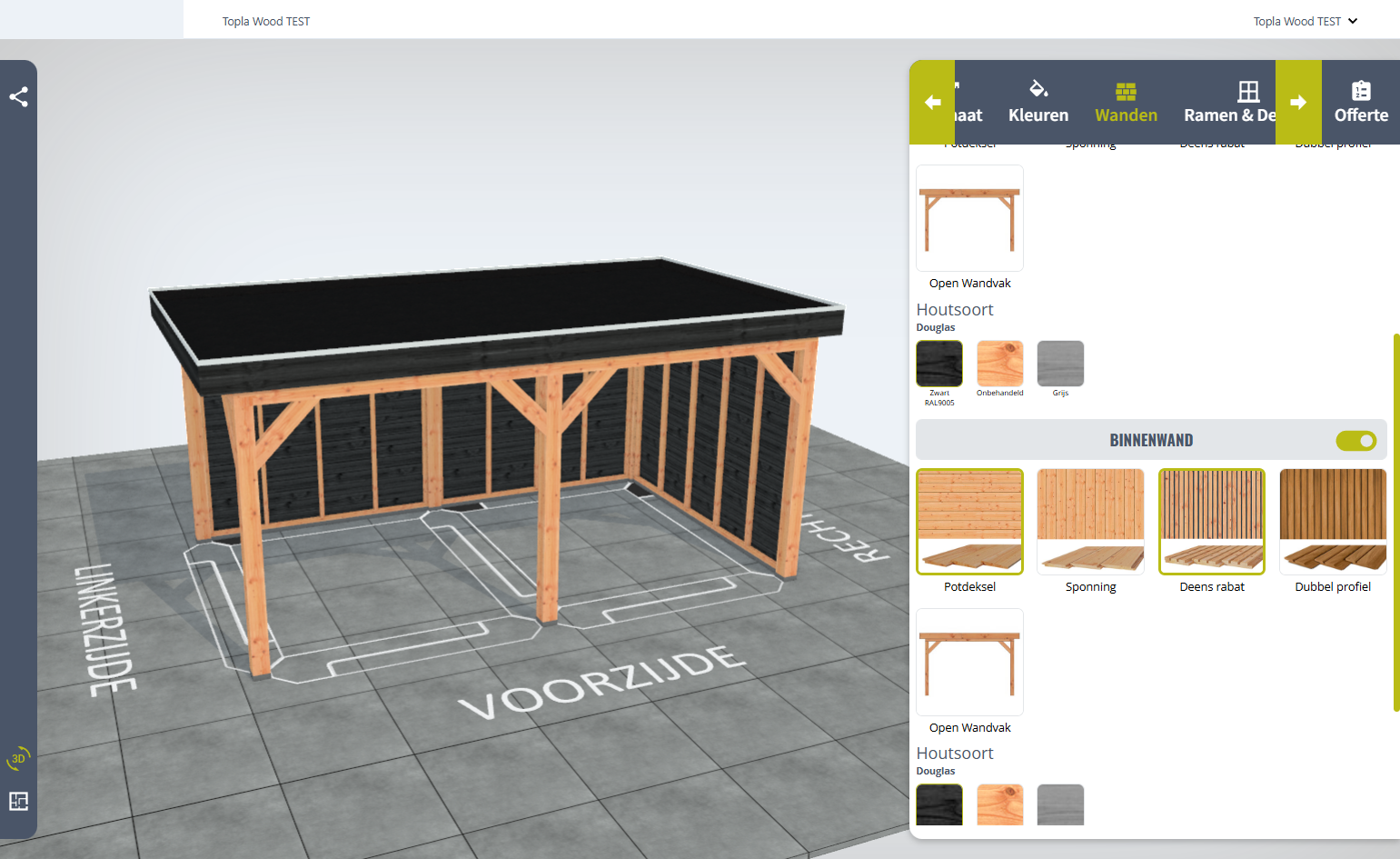Toggle the Binnenwand switch off
Screen dimensions: 1400x859
click(1355, 441)
